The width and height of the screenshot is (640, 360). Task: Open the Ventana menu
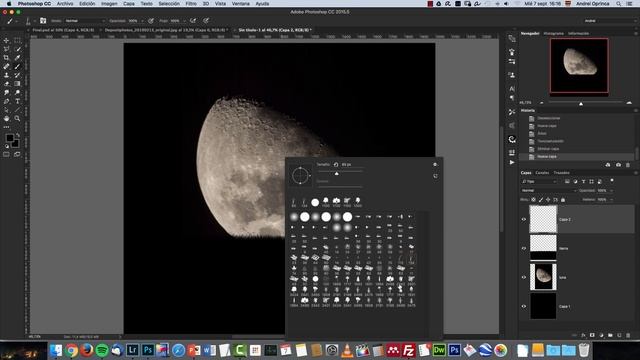click(x=240, y=4)
